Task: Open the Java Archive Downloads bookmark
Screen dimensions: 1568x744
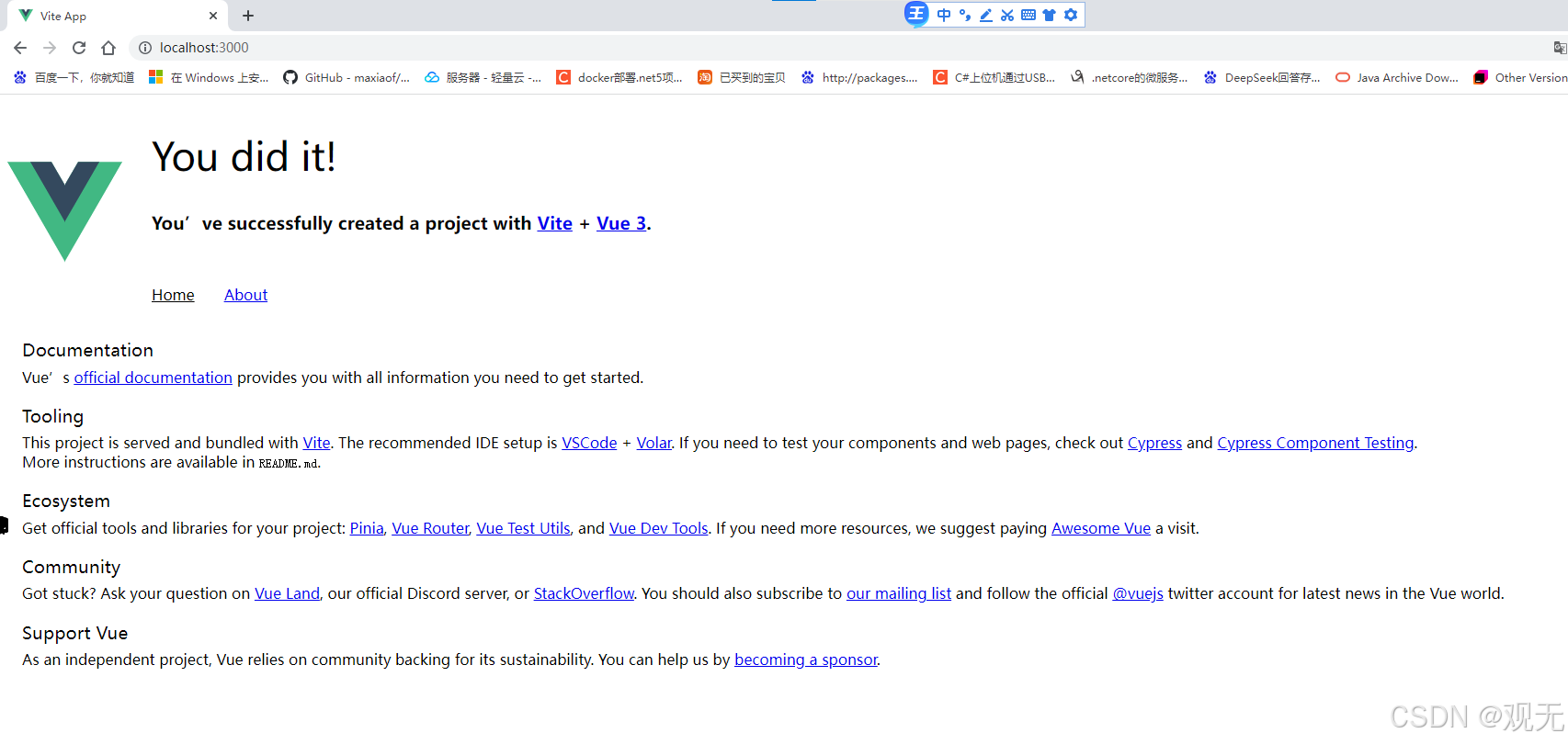Action: [x=1397, y=78]
